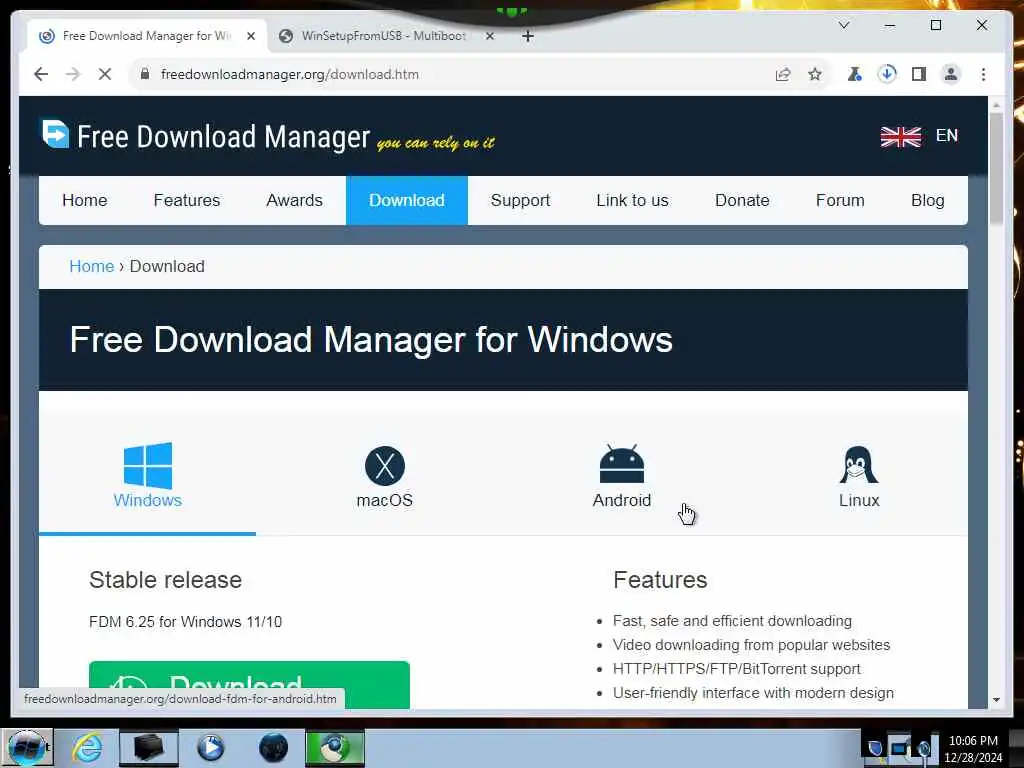Viewport: 1024px width, 768px height.
Task: Click the Show desktop button
Action: (1016, 748)
